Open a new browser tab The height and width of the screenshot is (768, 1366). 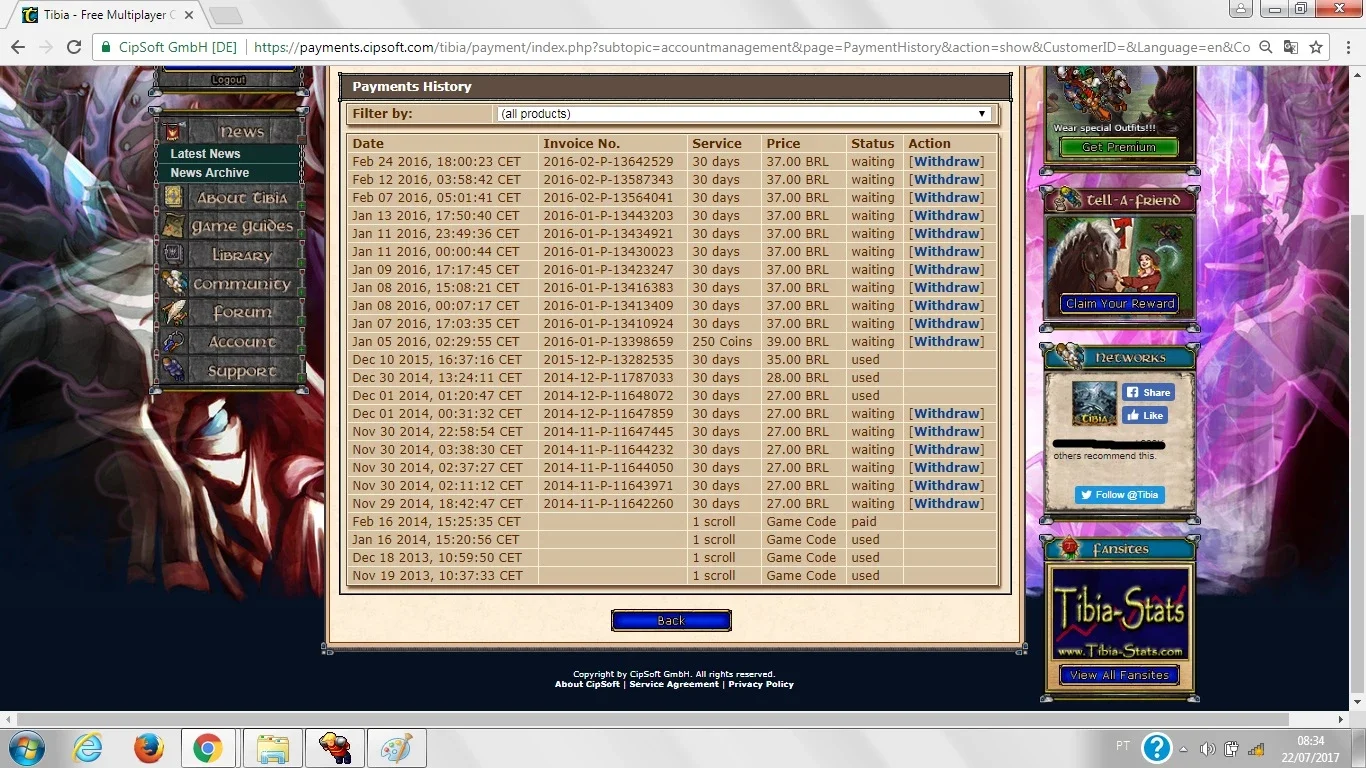(x=225, y=15)
